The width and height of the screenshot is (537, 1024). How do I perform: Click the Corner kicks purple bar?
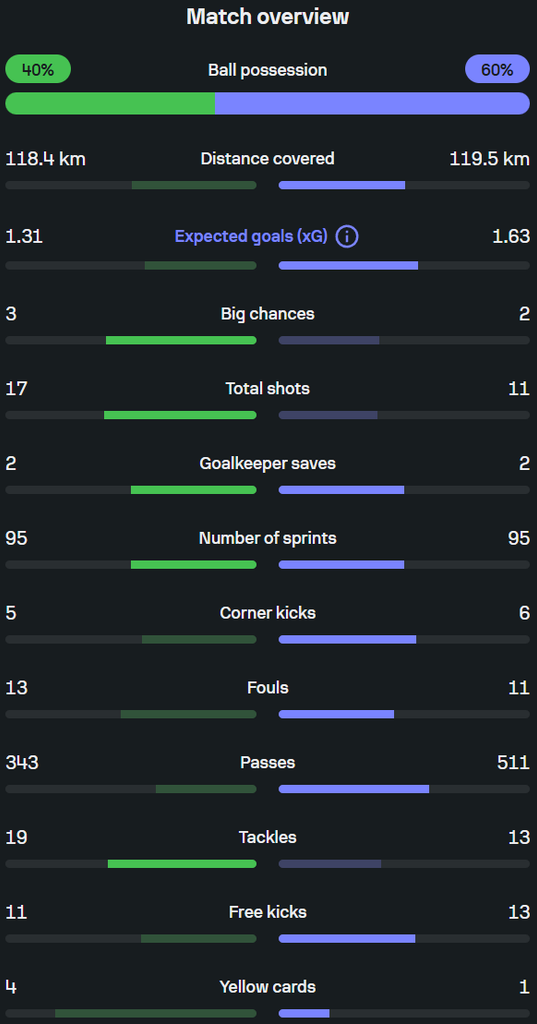[x=348, y=639]
